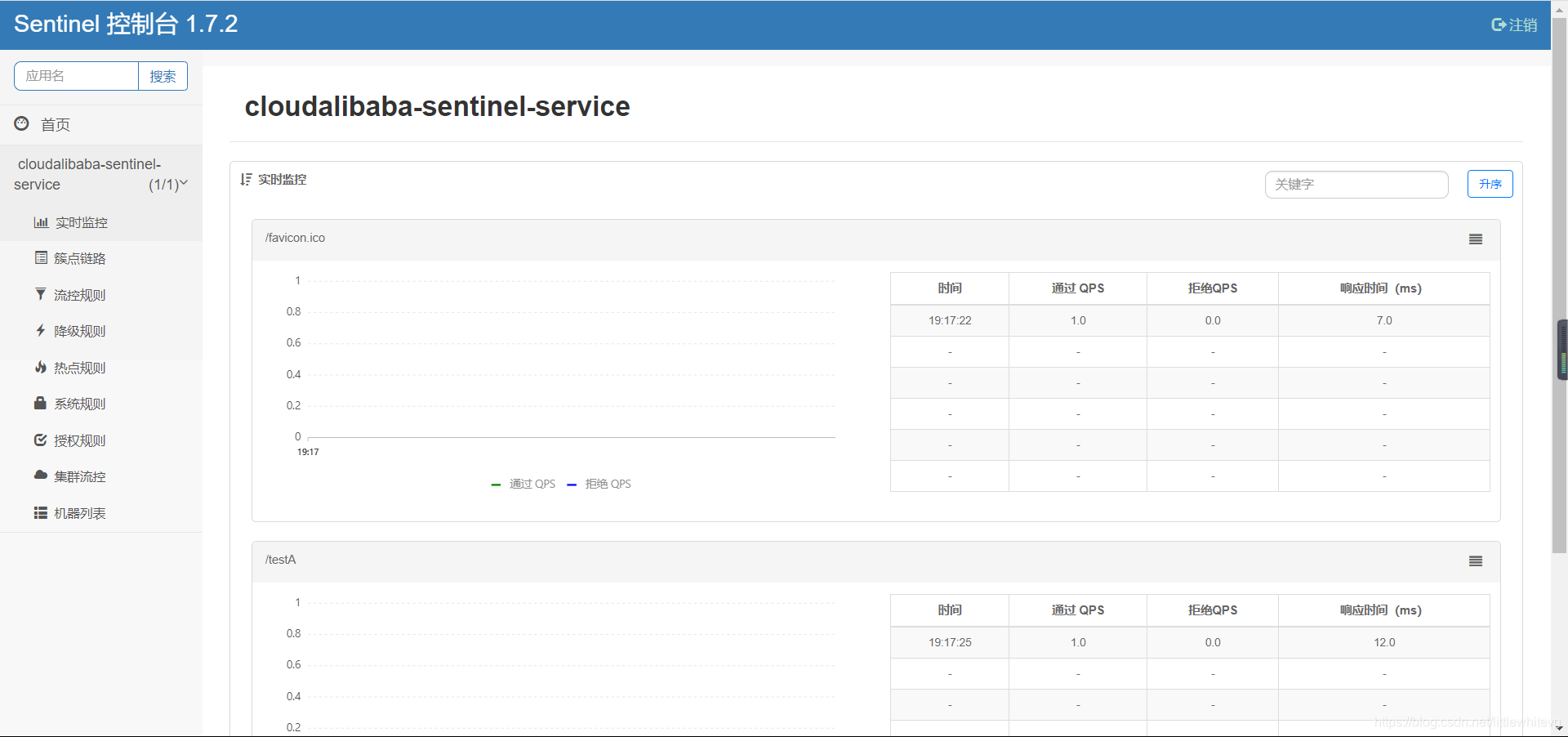Click the logout icon next to 注销
This screenshot has width=1568, height=737.
click(1499, 25)
